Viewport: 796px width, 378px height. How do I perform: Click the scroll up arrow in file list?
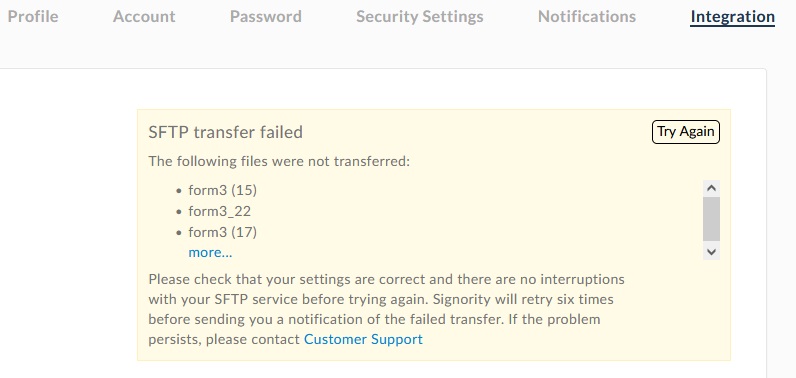pos(711,189)
